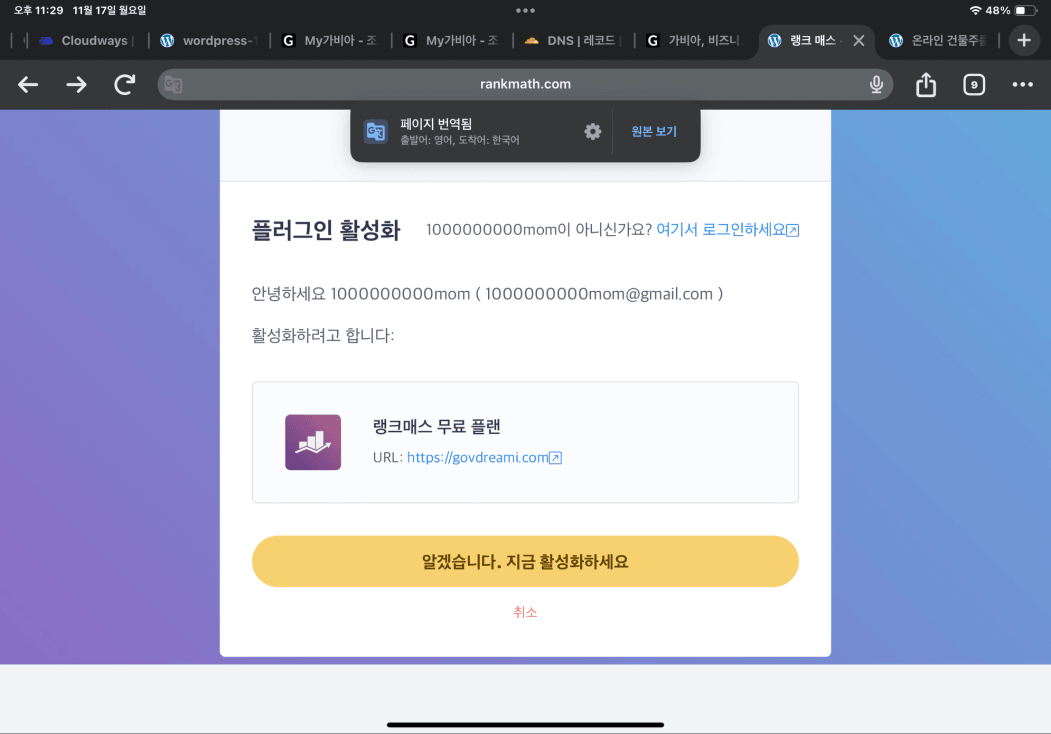Image resolution: width=1051 pixels, height=734 pixels.
Task: Open translation settings gear icon
Action: [593, 132]
